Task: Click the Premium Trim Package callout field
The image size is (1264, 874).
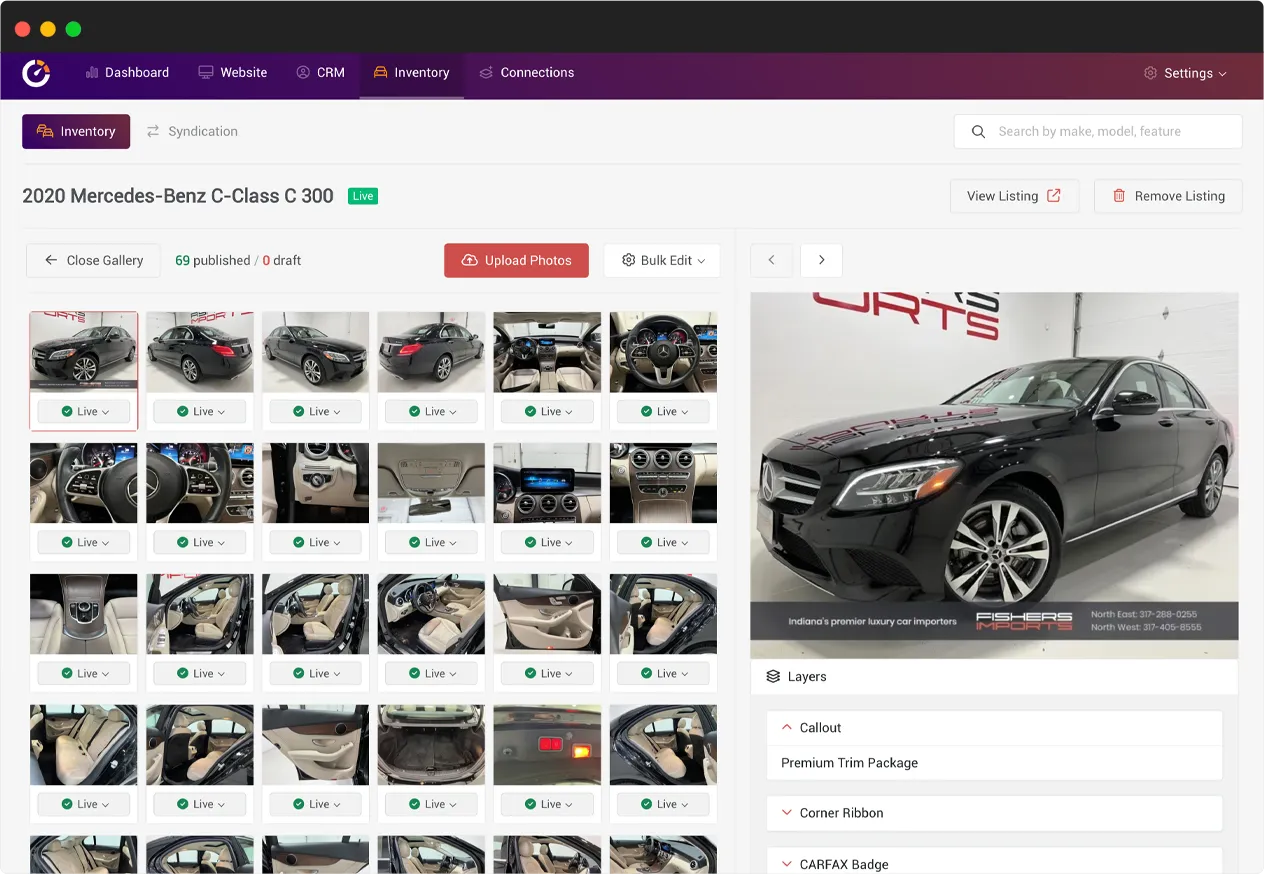Action: (x=994, y=763)
